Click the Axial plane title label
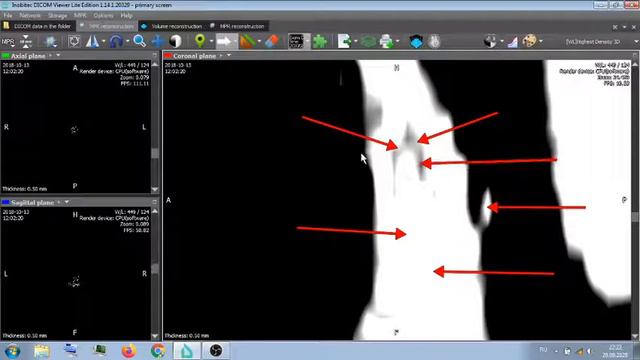 [x=28, y=56]
